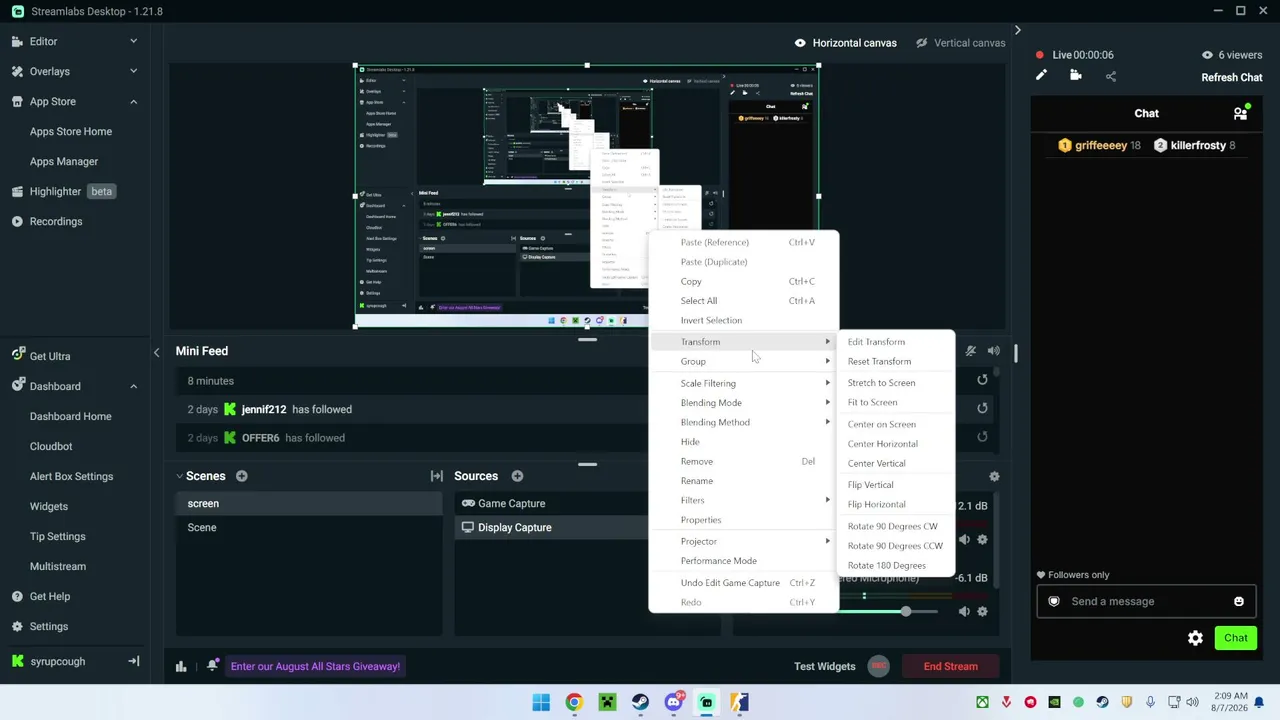Mute the microphone mixer speaker icon
Viewport: 1280px width, 720px height.
point(964,611)
